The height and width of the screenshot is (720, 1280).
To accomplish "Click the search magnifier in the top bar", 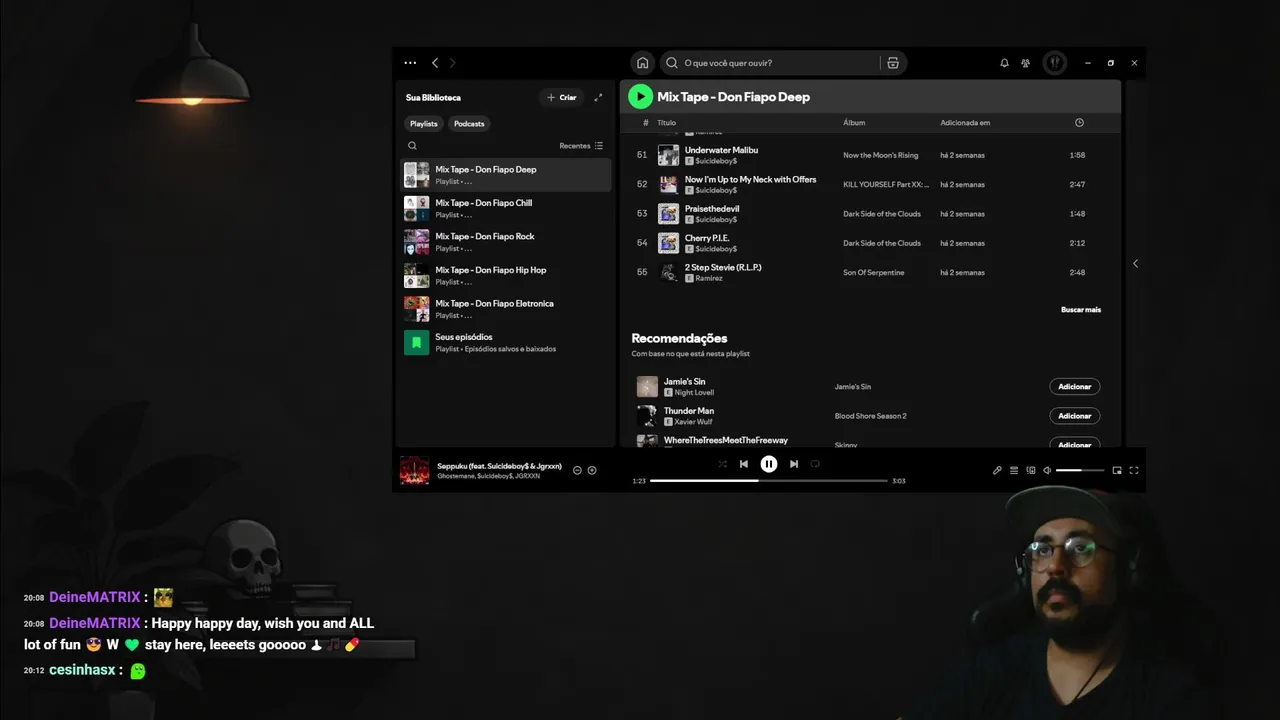I will 672,63.
